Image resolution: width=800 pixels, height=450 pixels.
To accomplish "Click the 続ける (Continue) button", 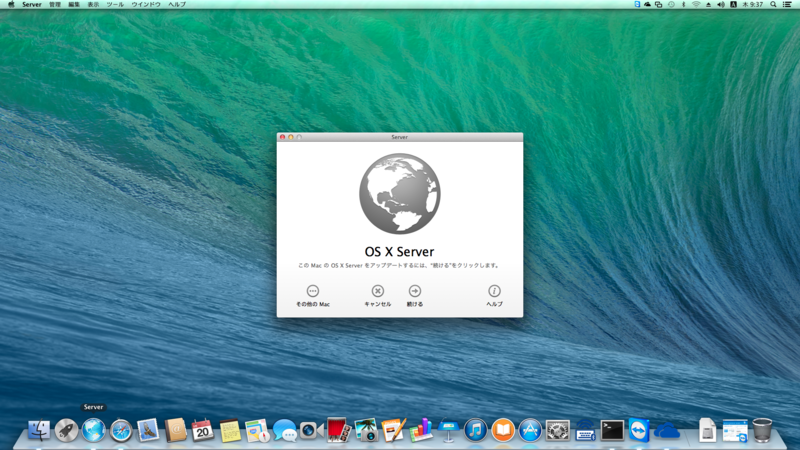I will tap(415, 295).
